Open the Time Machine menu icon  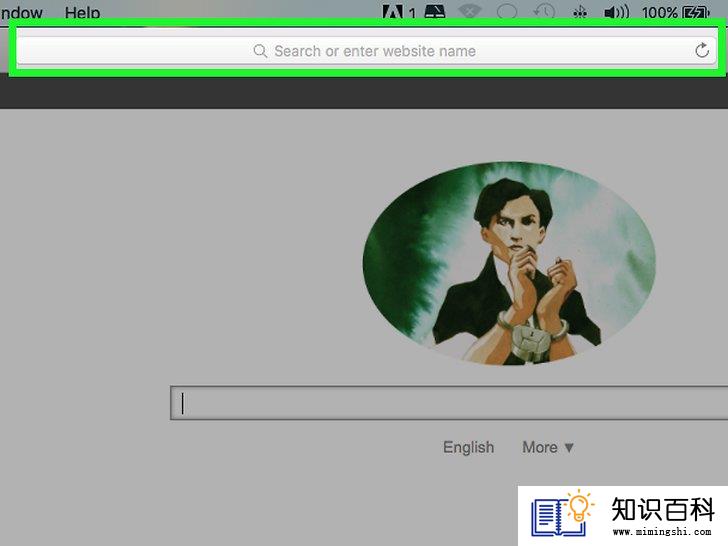pos(544,12)
